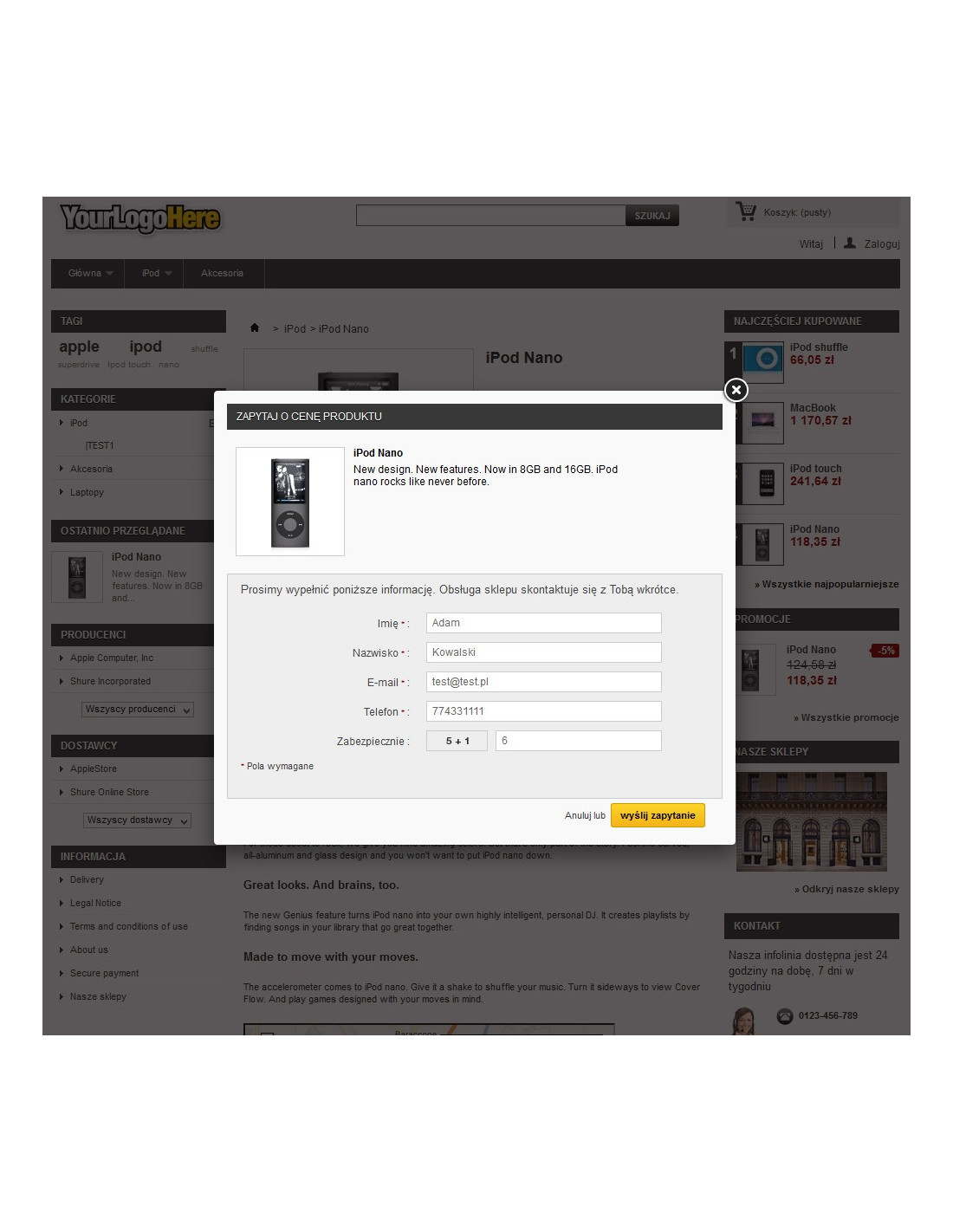Viewport: 953px width, 1232px height.
Task: Click the home breadcrumb icon
Action: tap(255, 327)
